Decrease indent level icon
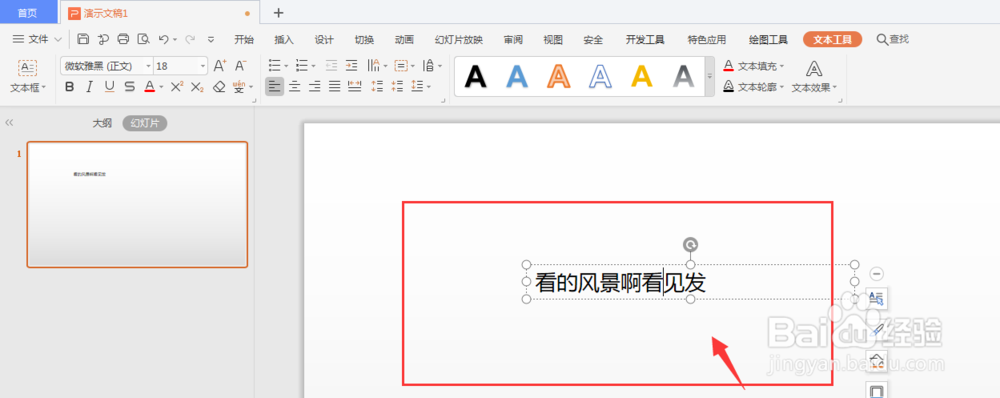1000x398 pixels. 331,66
